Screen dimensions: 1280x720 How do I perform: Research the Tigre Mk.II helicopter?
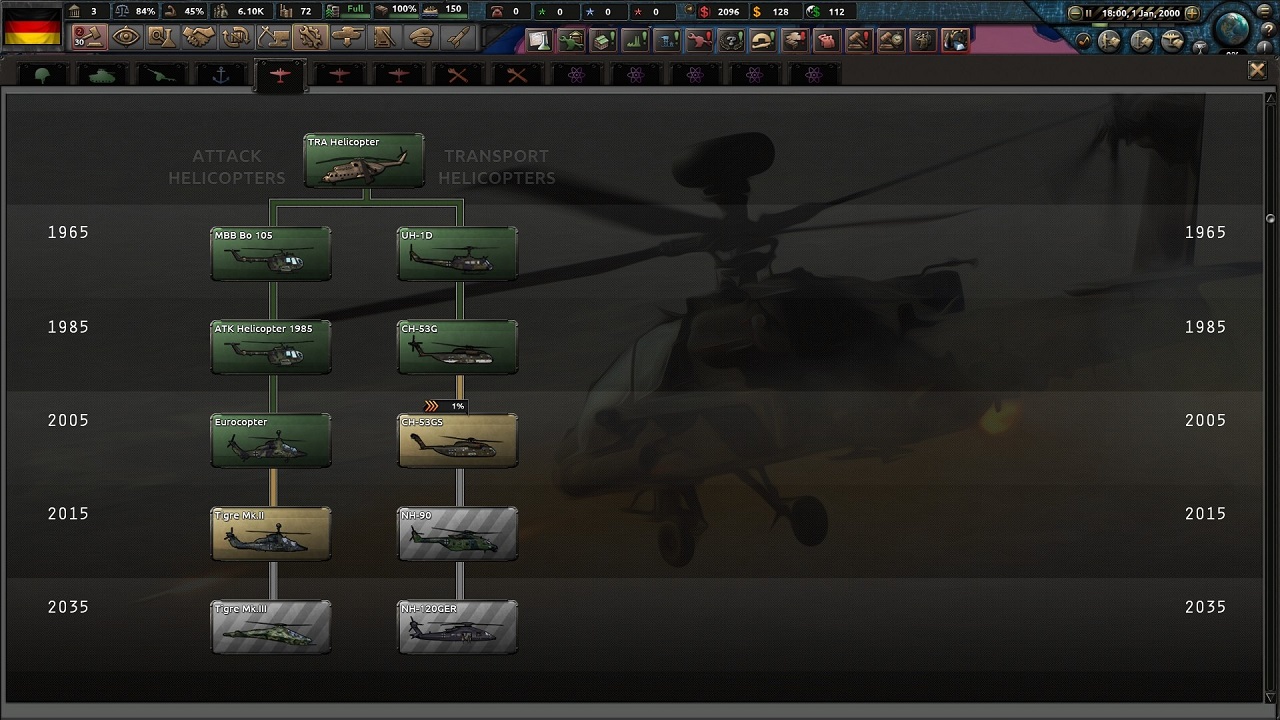[271, 533]
